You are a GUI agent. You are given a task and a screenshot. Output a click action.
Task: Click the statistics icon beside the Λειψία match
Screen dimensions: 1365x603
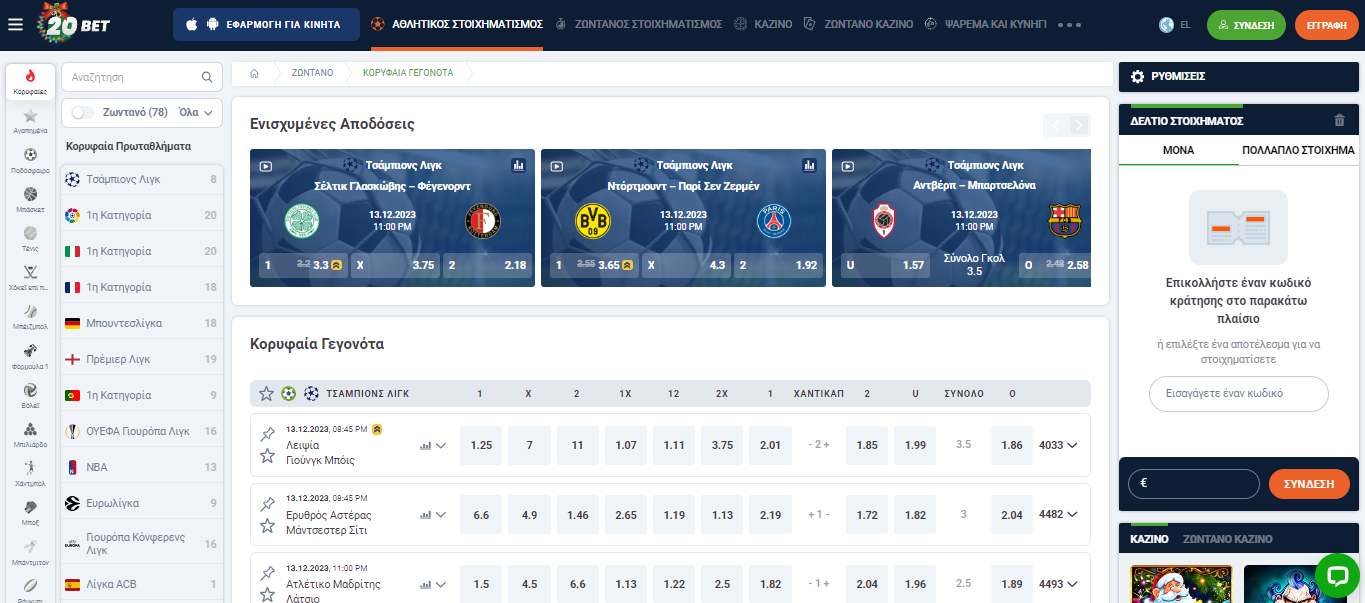(425, 445)
